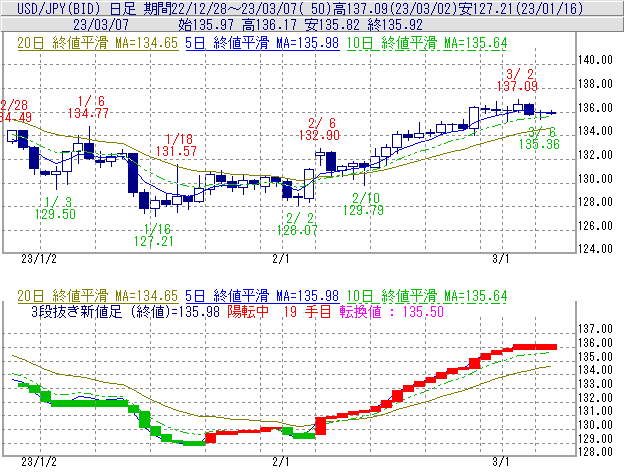Click the 3/6 135.36 low label
The image size is (624, 475).
pyautogui.click(x=539, y=138)
